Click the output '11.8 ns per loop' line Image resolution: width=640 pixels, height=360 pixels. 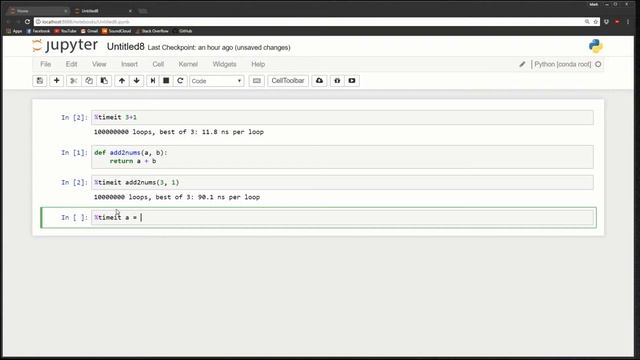coord(179,132)
